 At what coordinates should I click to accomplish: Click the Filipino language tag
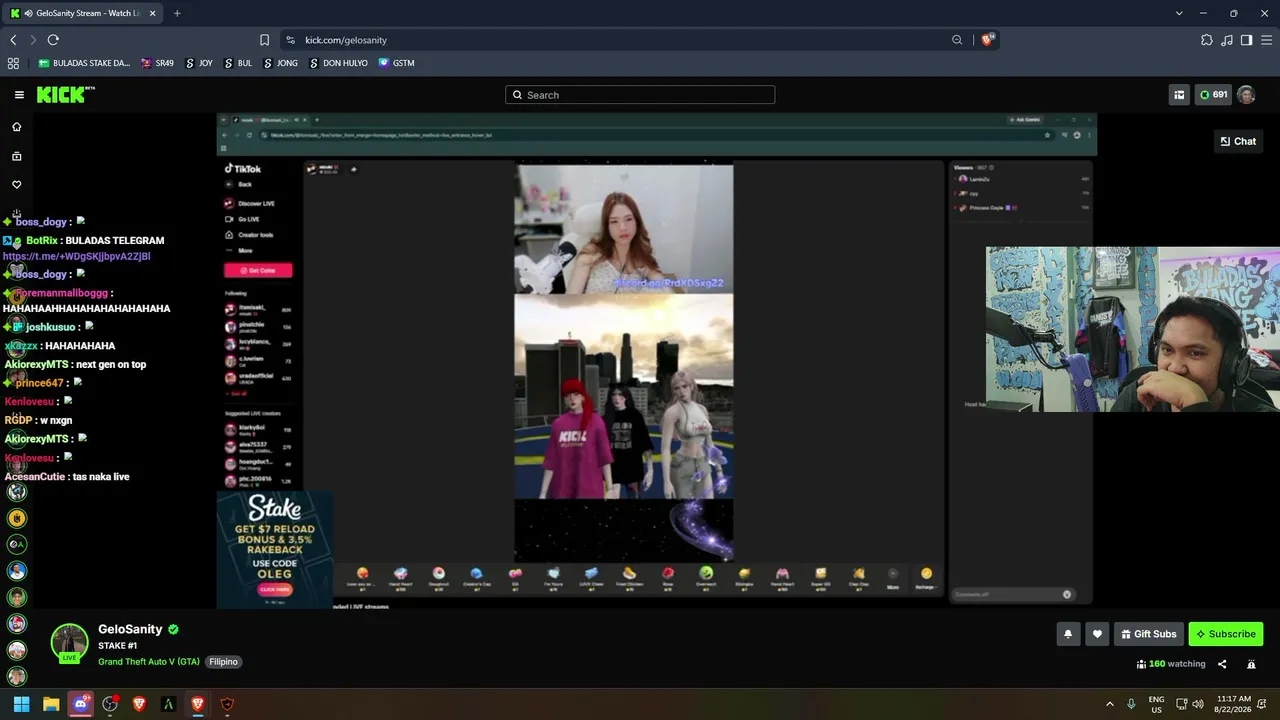coord(223,662)
